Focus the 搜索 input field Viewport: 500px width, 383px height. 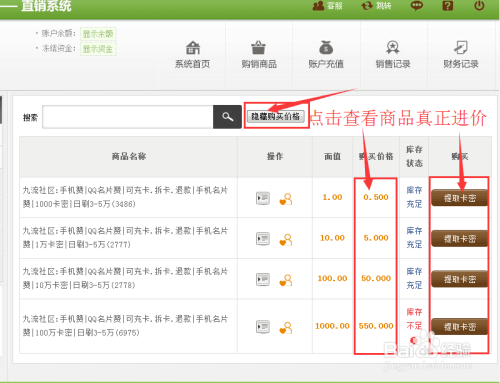(128, 117)
